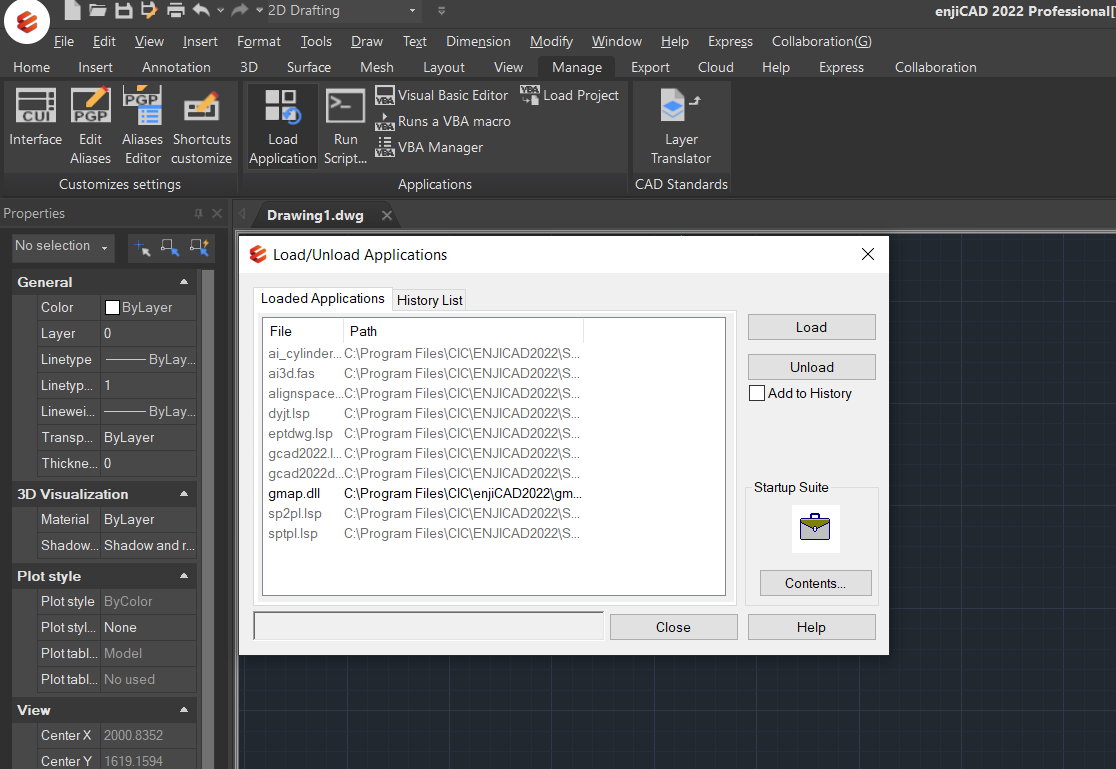Click the Undo arrow icon
1116x769 pixels.
click(201, 10)
